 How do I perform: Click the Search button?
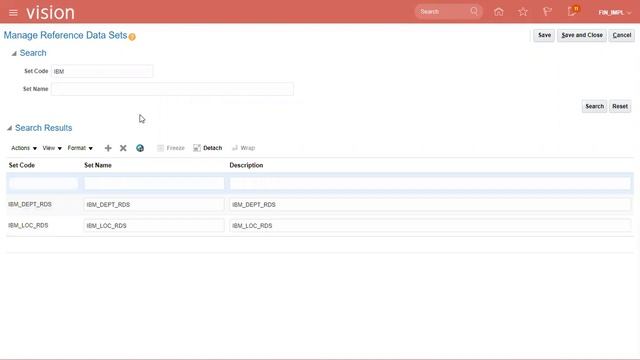pos(594,107)
